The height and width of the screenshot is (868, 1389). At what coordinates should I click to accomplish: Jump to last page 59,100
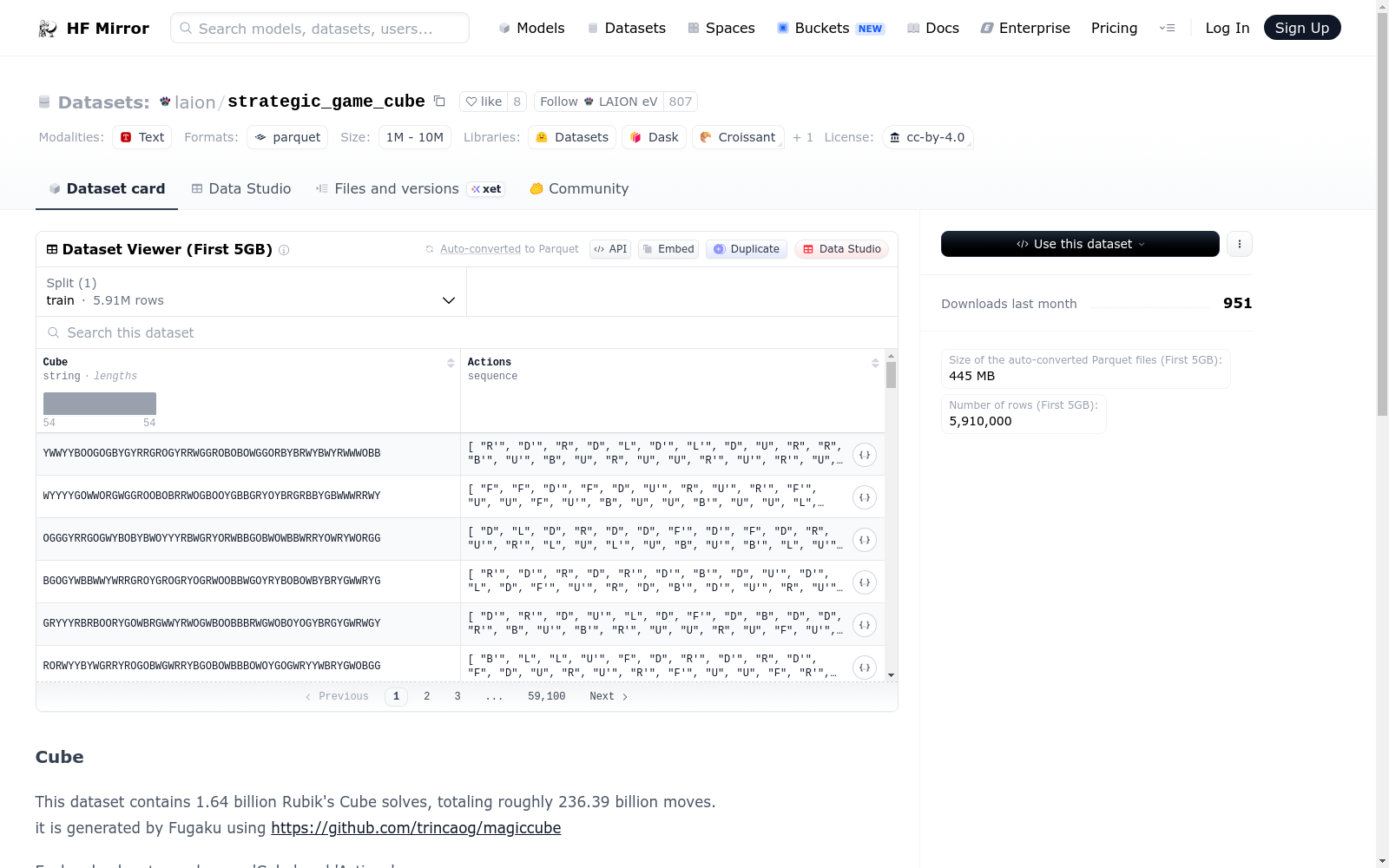pyautogui.click(x=547, y=696)
